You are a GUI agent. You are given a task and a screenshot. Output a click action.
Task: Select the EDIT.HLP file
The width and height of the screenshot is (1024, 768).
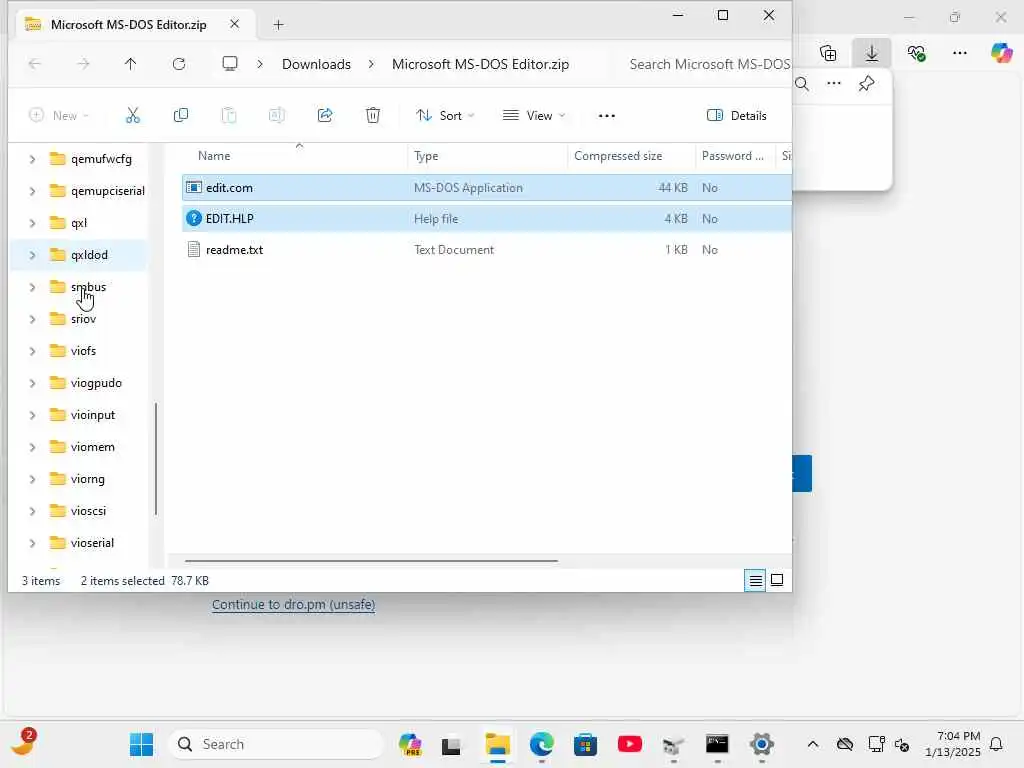487,218
